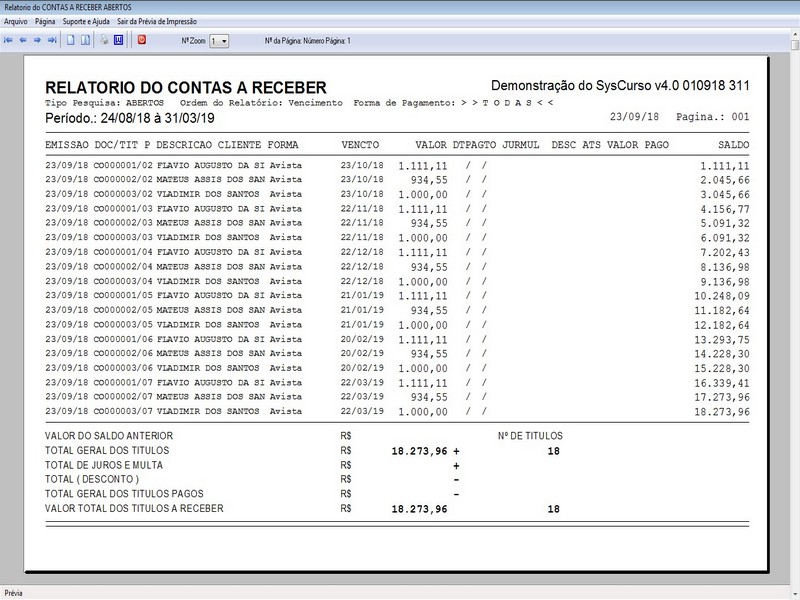The image size is (800, 600).
Task: Click document CO000001/06 row entry
Action: pyautogui.click(x=123, y=339)
